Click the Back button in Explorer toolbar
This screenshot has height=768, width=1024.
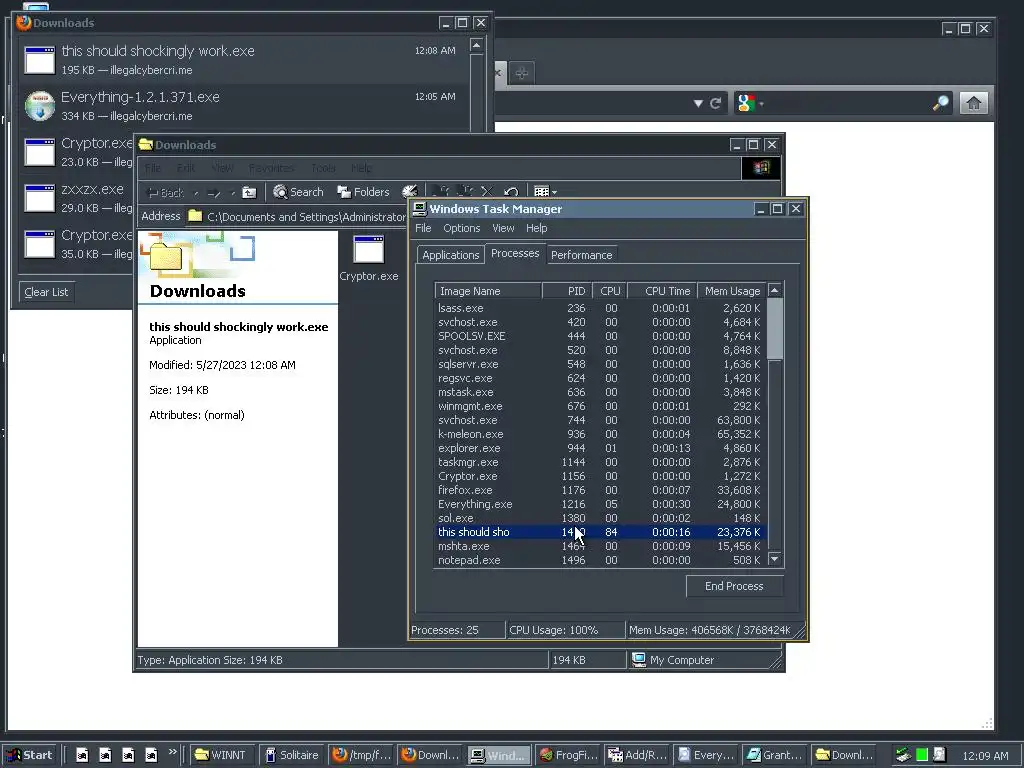pos(167,193)
